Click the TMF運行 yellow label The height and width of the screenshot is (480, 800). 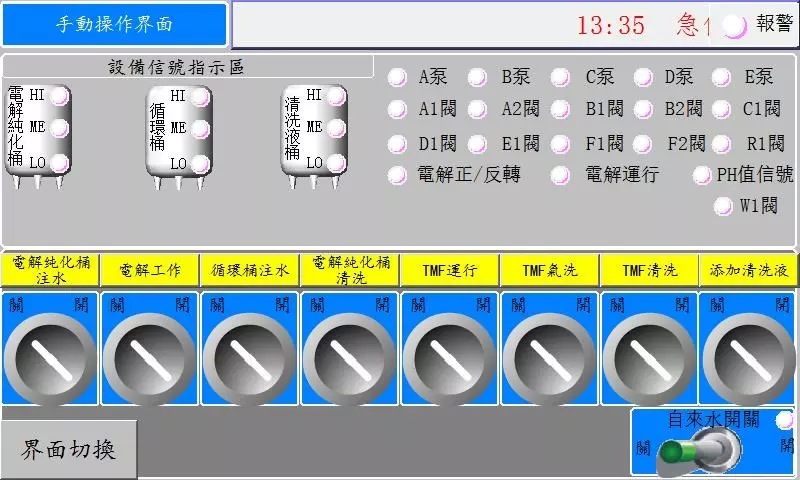tap(449, 270)
